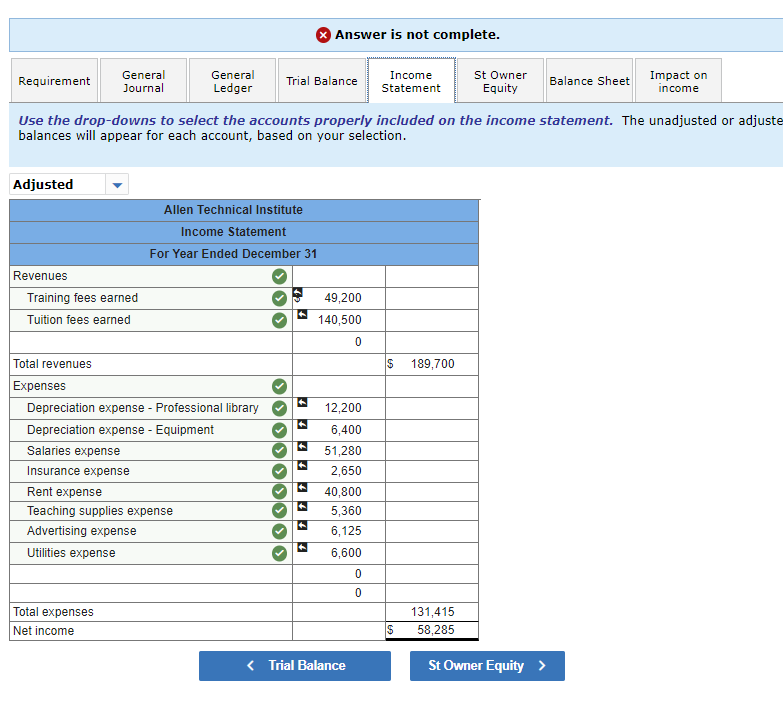Click the arrow icon next to 40,800
783x712 pixels.
pyautogui.click(x=302, y=487)
